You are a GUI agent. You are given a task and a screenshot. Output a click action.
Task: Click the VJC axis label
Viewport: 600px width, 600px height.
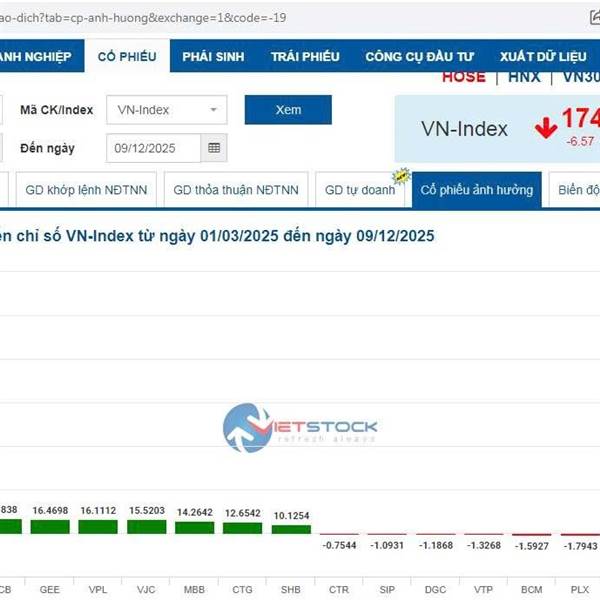point(146,589)
